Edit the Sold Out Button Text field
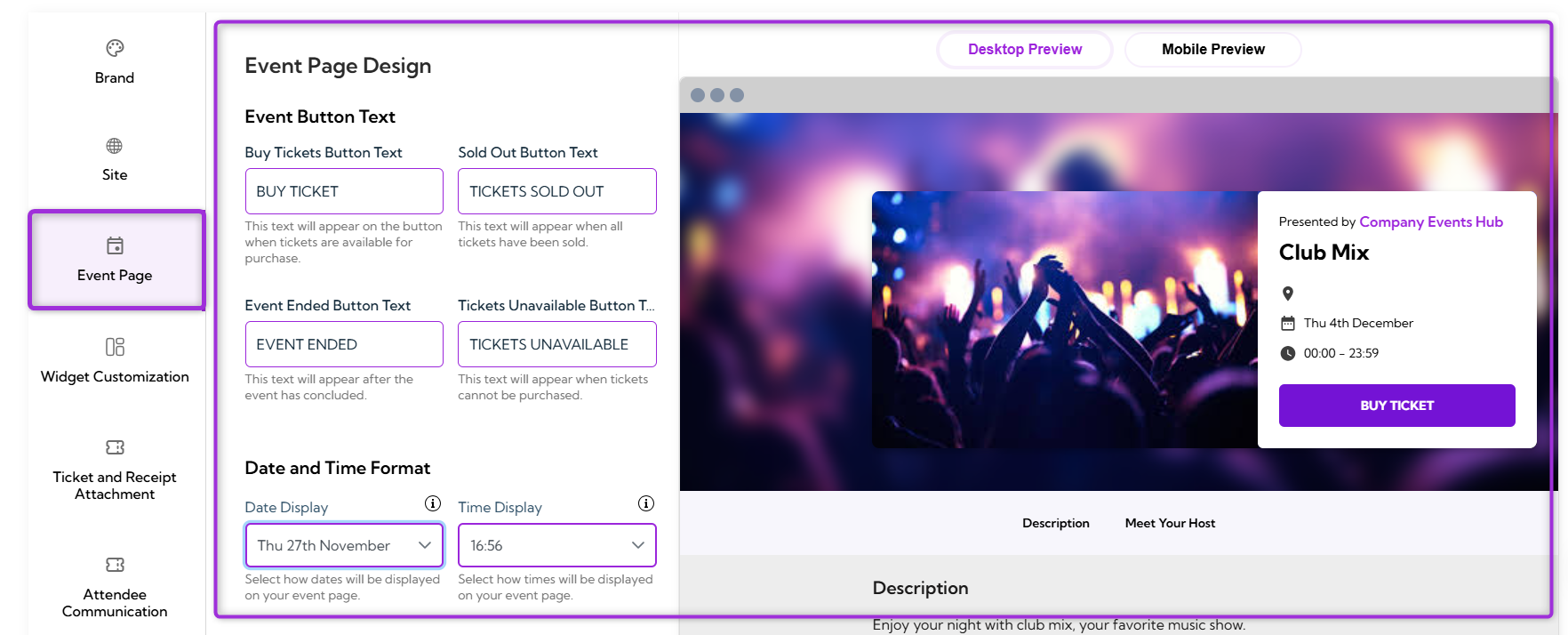 [557, 191]
